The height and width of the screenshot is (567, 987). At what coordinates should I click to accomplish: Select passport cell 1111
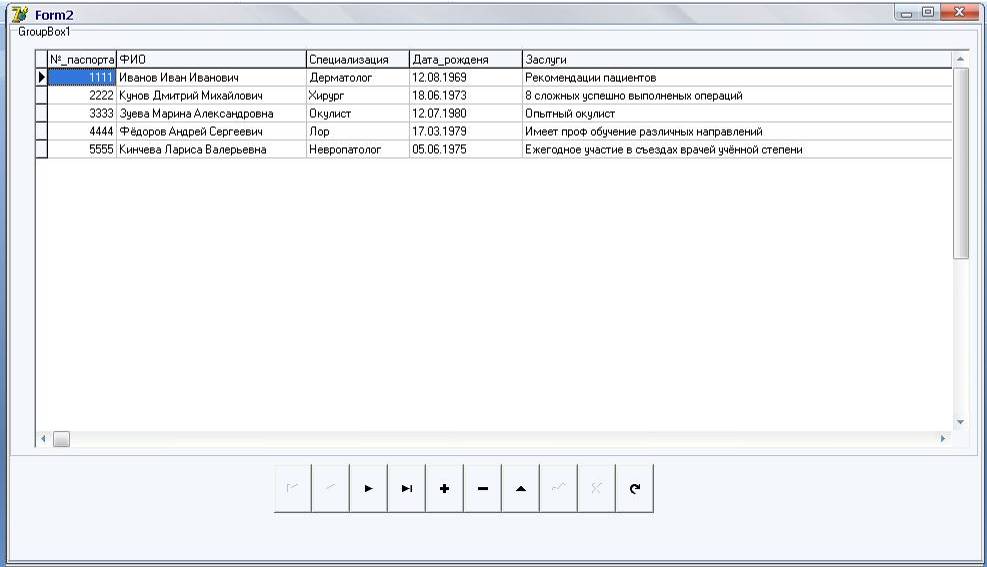(82, 77)
